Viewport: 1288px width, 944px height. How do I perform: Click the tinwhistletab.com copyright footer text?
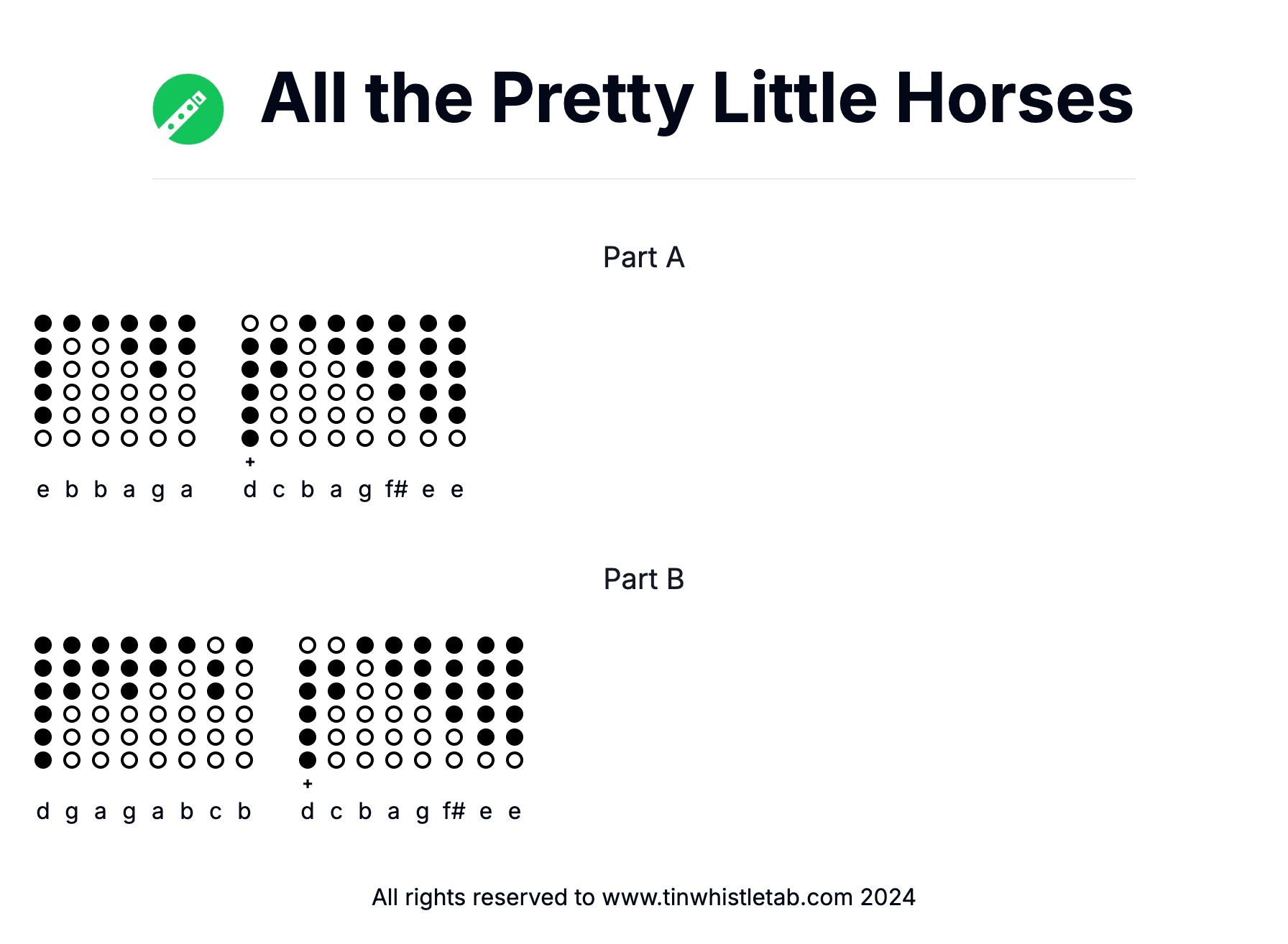click(x=643, y=897)
